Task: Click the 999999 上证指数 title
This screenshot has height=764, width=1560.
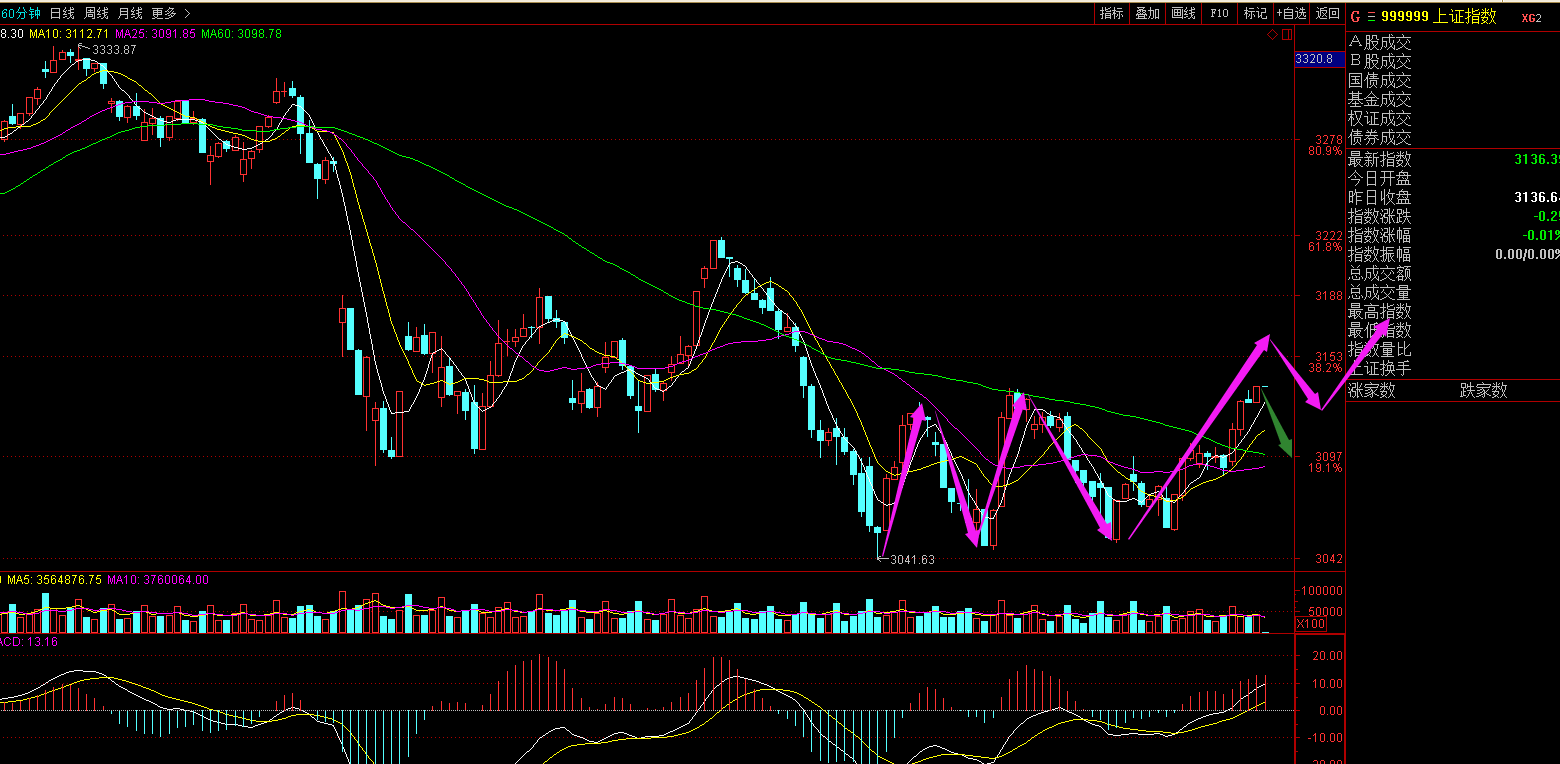Action: click(x=1439, y=16)
